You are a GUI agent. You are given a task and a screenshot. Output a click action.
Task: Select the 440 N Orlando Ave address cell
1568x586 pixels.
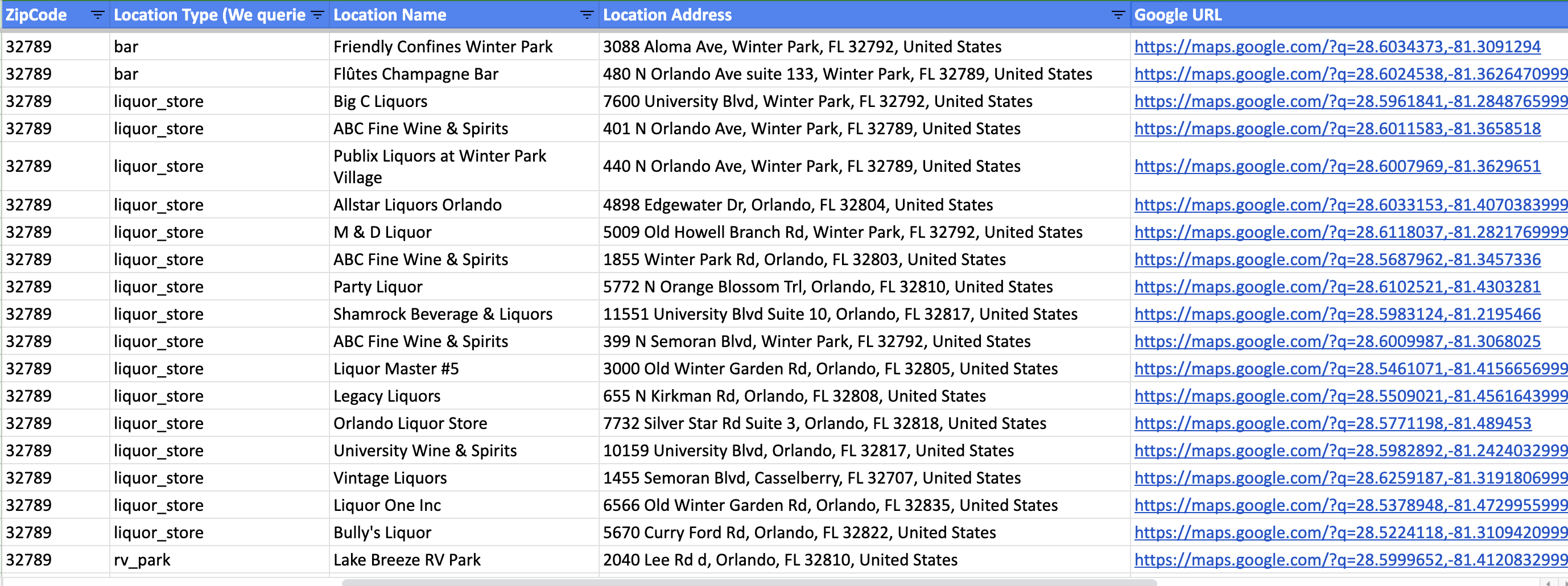click(x=864, y=167)
